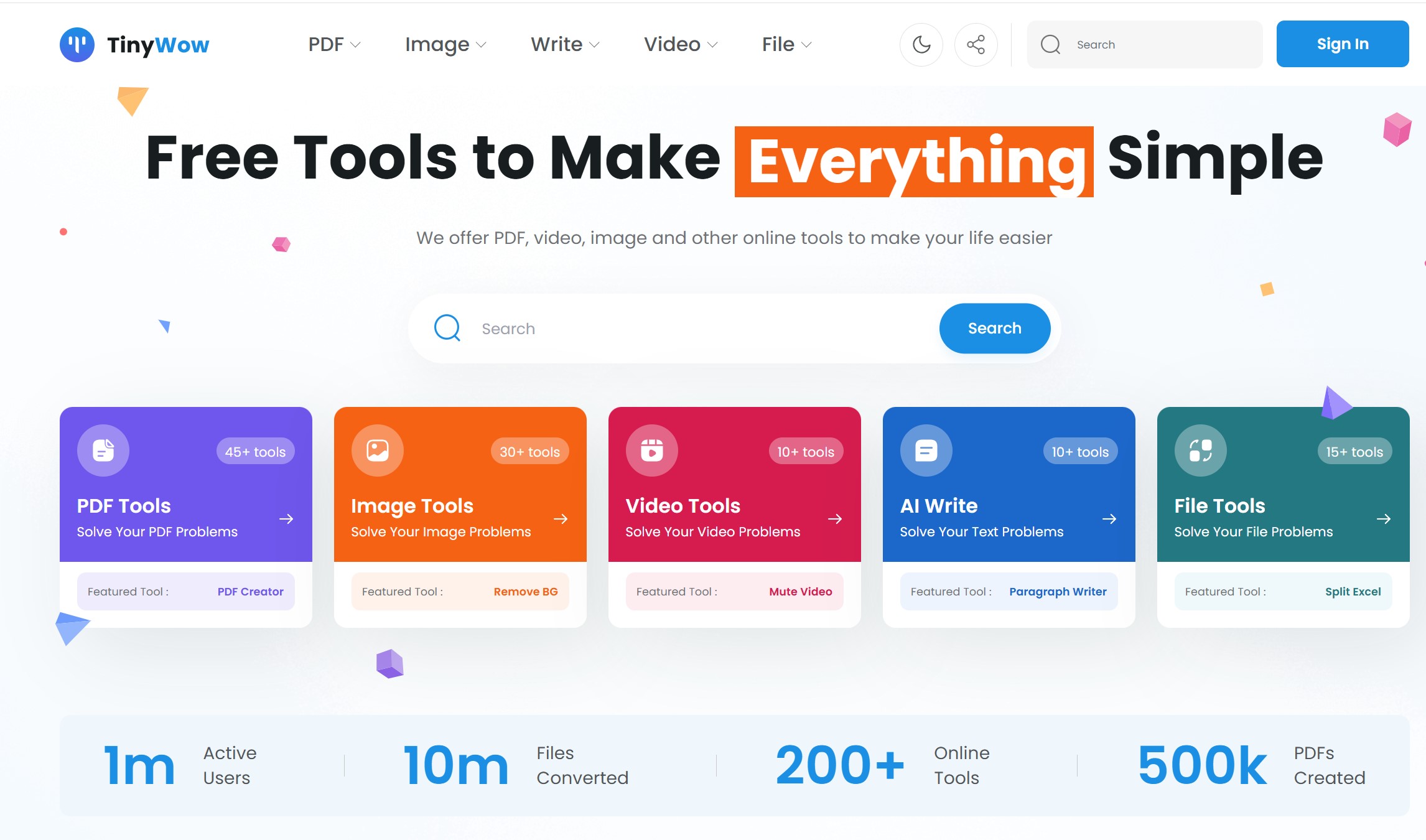This screenshot has height=840, width=1426.
Task: Click the magnifier icon in hero search
Action: (x=447, y=328)
